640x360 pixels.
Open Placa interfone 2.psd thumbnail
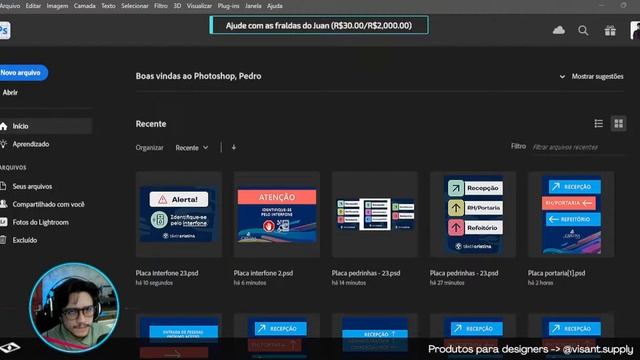tap(277, 214)
